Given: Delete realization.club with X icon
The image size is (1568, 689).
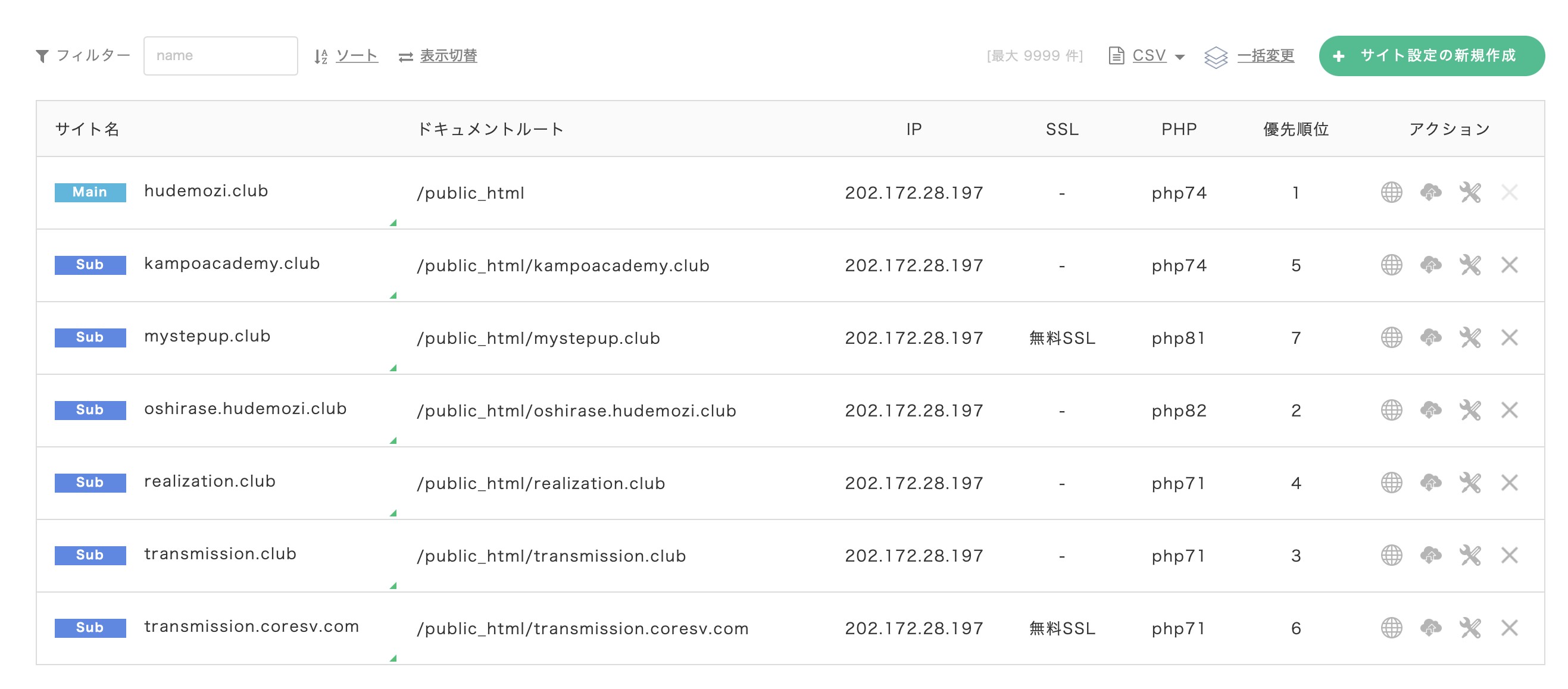Looking at the screenshot, I should click(x=1510, y=483).
